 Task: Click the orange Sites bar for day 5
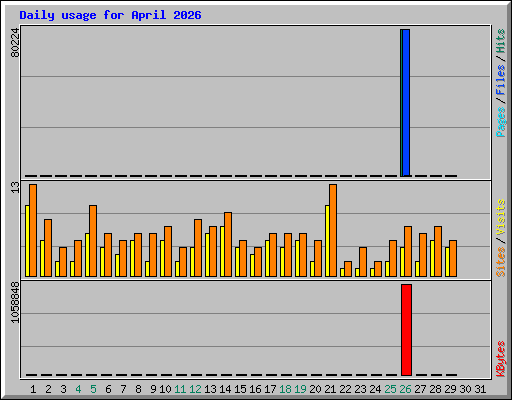(93, 241)
